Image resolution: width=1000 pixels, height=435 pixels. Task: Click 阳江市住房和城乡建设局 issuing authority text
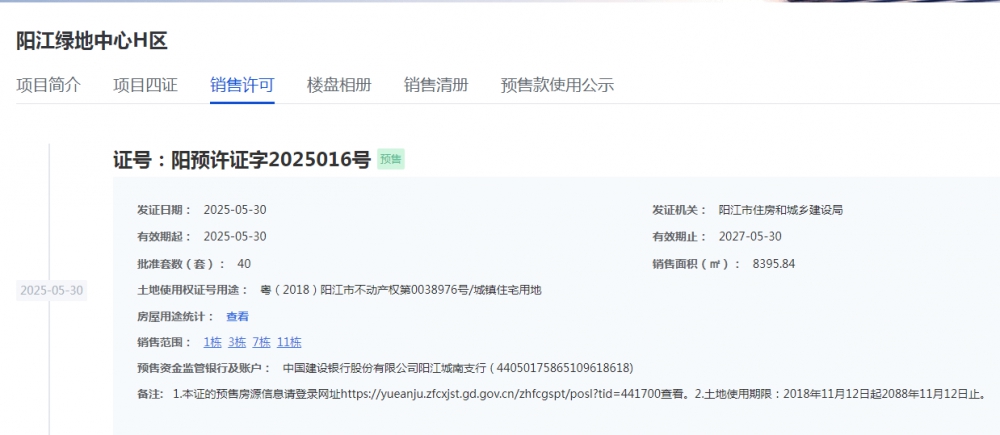click(x=781, y=210)
